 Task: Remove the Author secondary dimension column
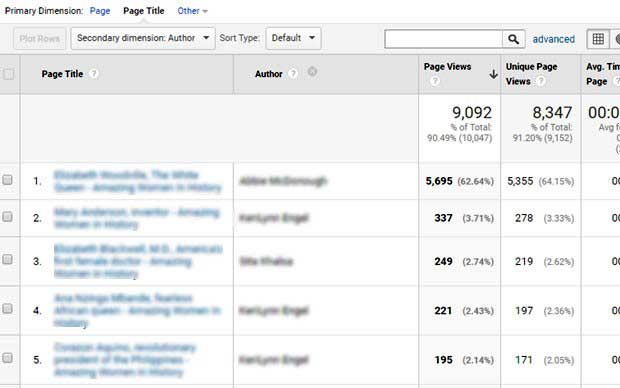(x=312, y=72)
